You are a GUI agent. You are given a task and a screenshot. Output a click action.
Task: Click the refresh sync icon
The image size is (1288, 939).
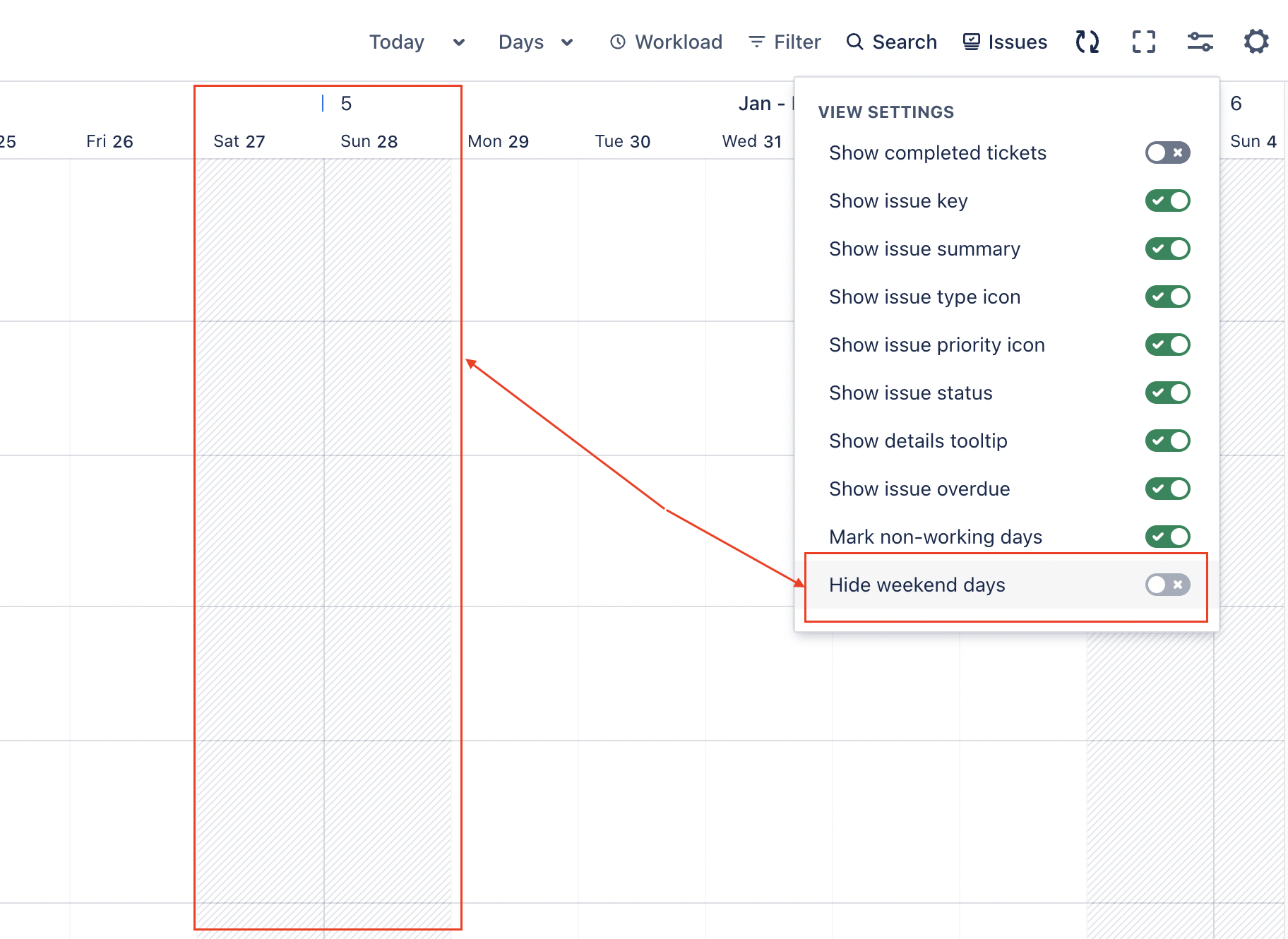[x=1087, y=42]
